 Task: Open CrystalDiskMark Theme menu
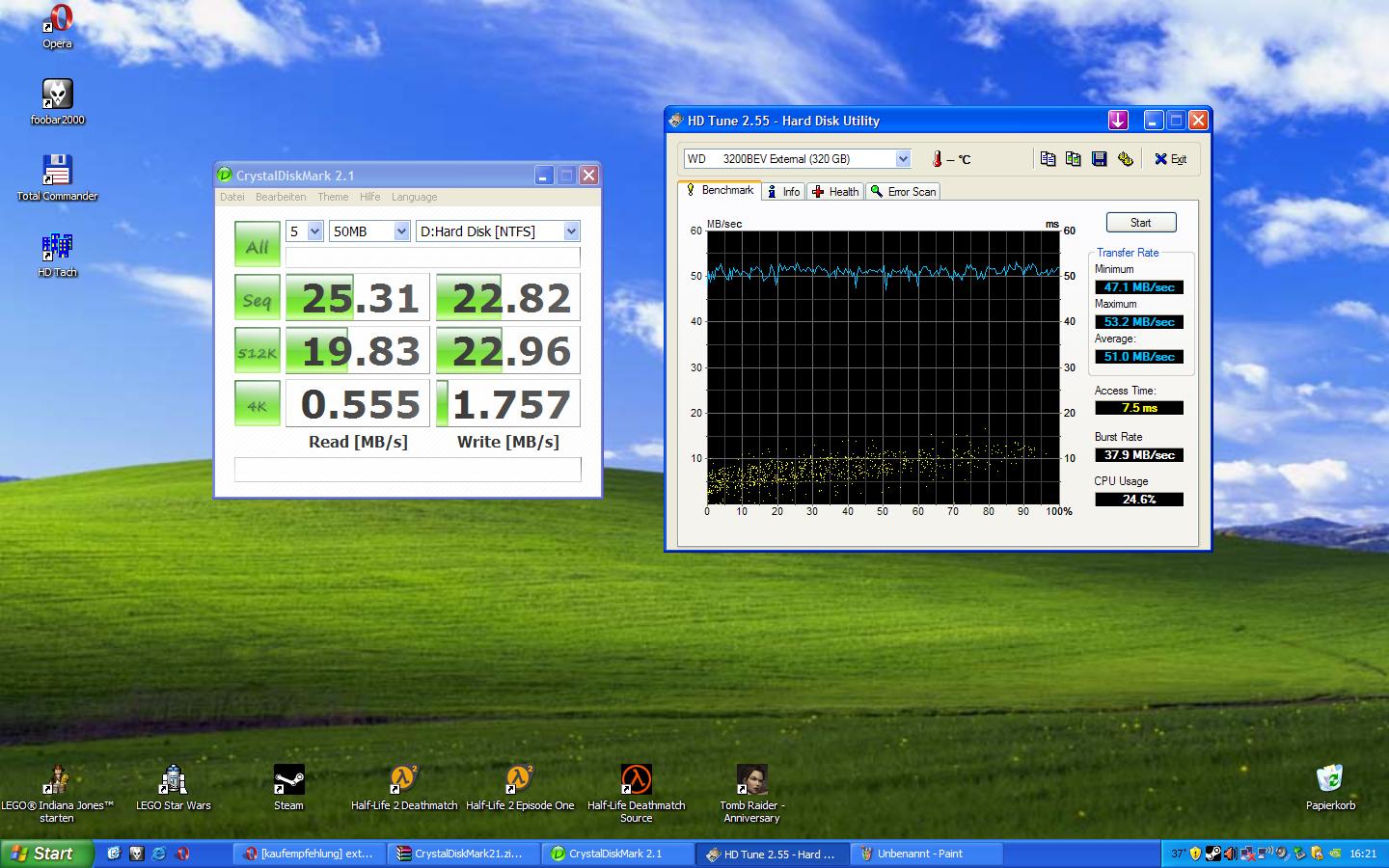(333, 197)
